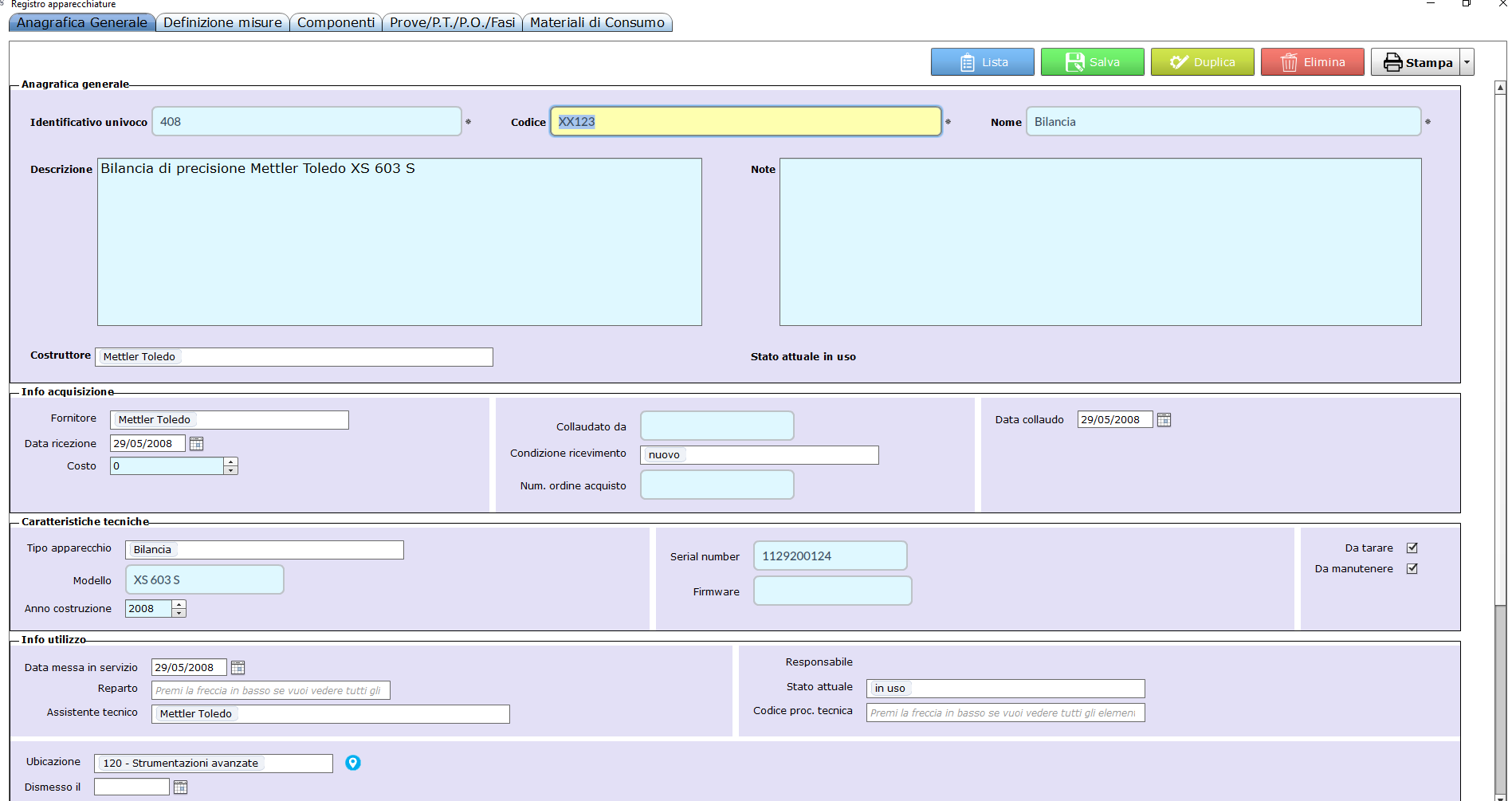Click the vertical scrollbar up arrow
Viewport: 1512px width, 801px height.
[x=1500, y=88]
